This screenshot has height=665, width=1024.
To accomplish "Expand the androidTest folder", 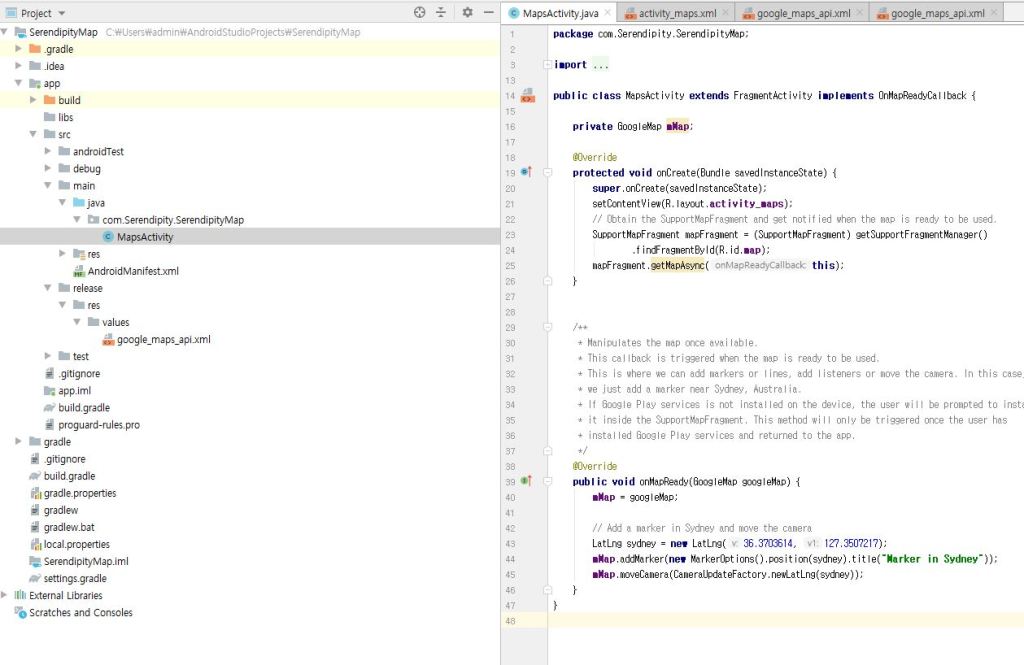I will (x=48, y=152).
